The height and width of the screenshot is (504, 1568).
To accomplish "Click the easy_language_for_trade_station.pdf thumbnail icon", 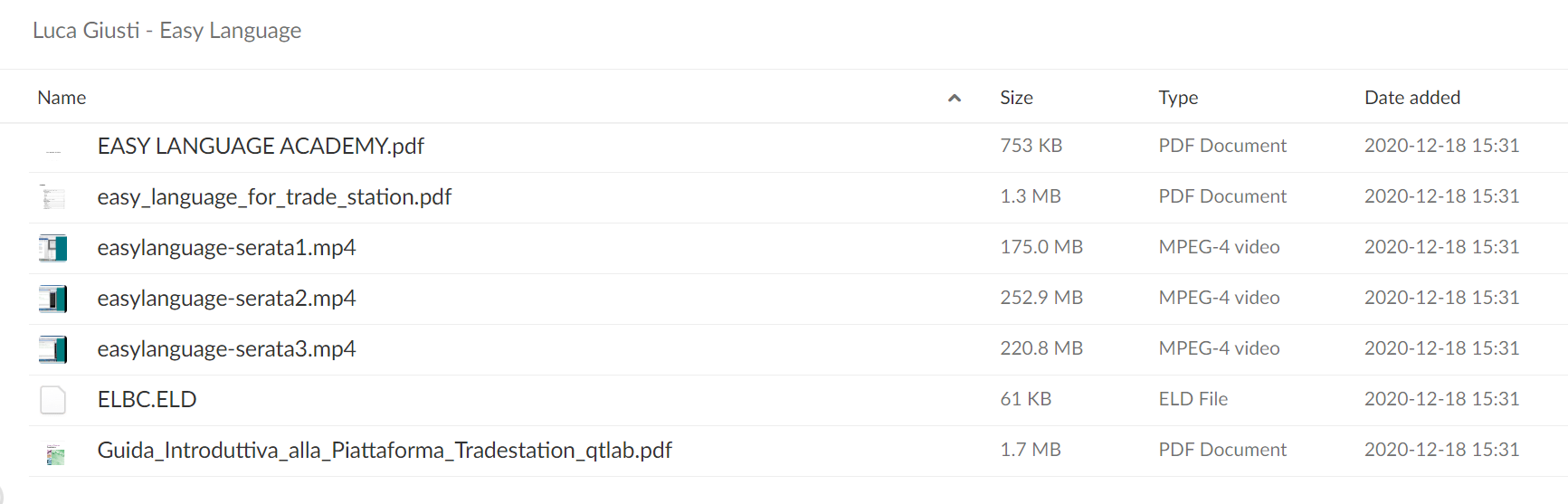I will point(53,197).
